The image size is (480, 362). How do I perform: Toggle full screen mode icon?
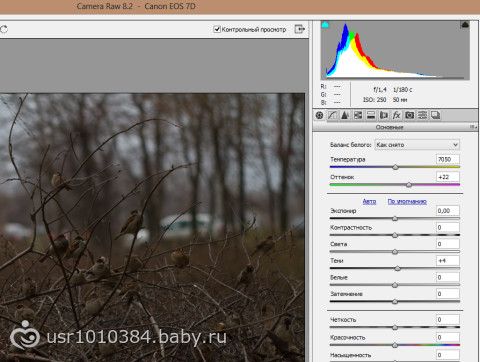click(x=300, y=29)
